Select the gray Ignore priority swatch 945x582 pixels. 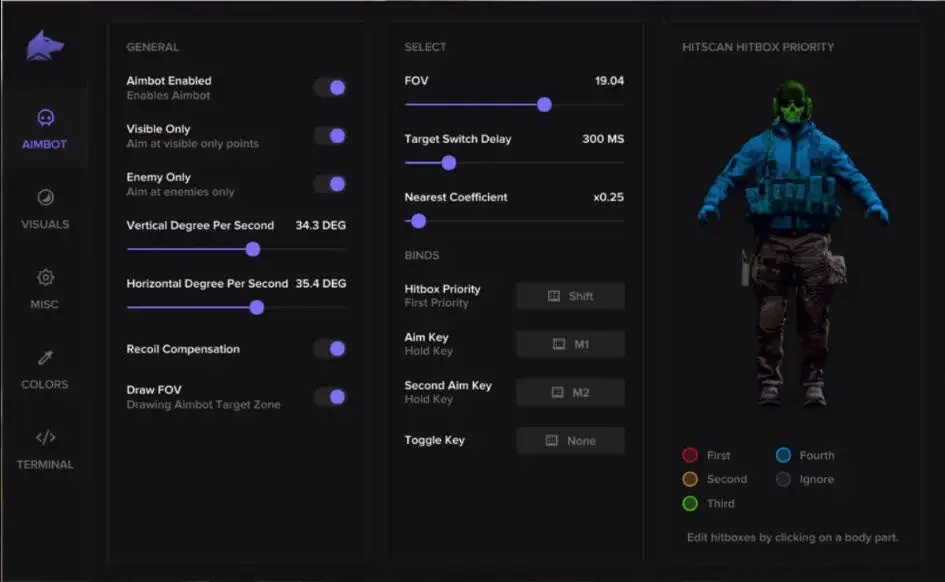(783, 479)
